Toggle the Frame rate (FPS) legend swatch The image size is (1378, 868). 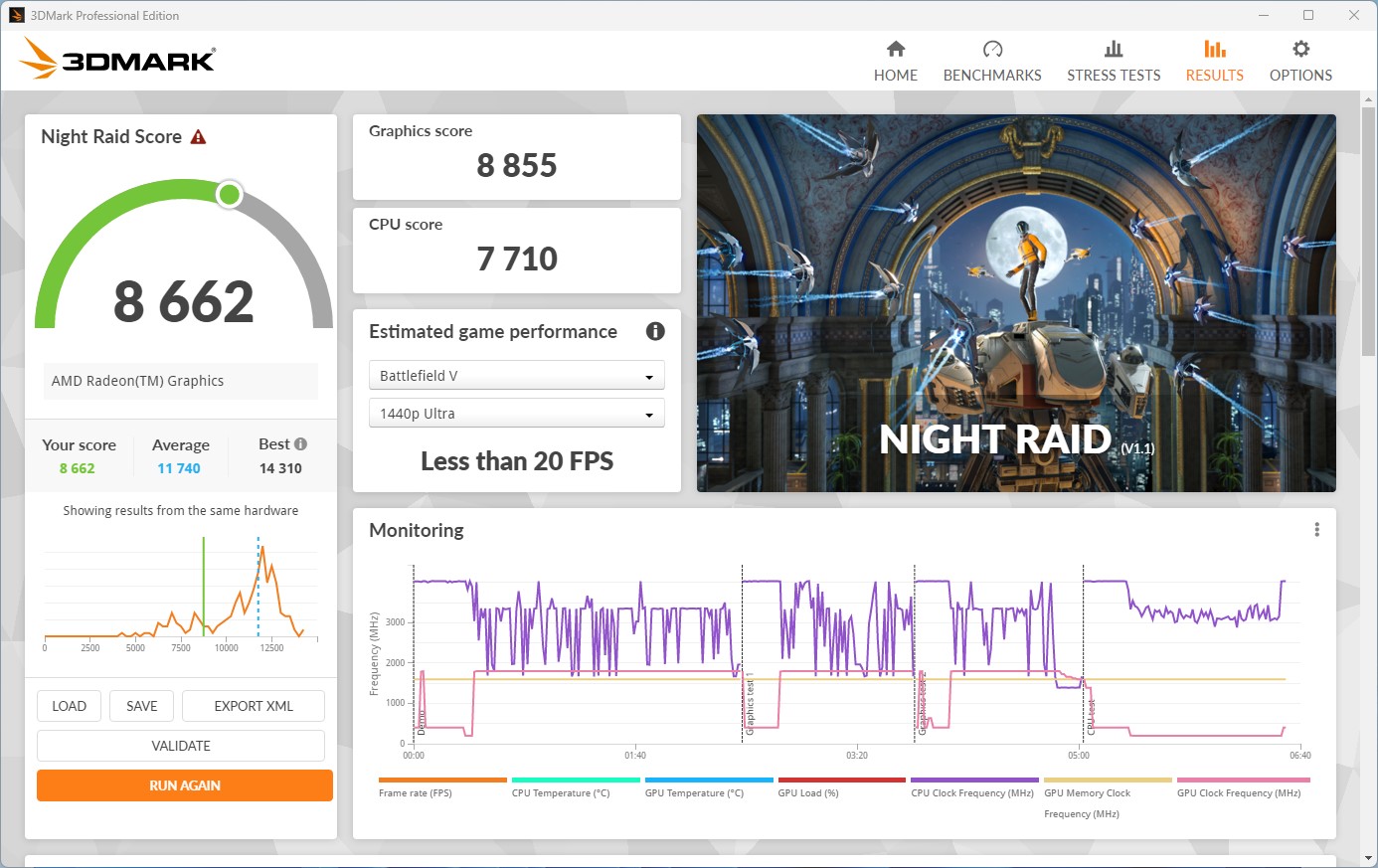(x=442, y=781)
